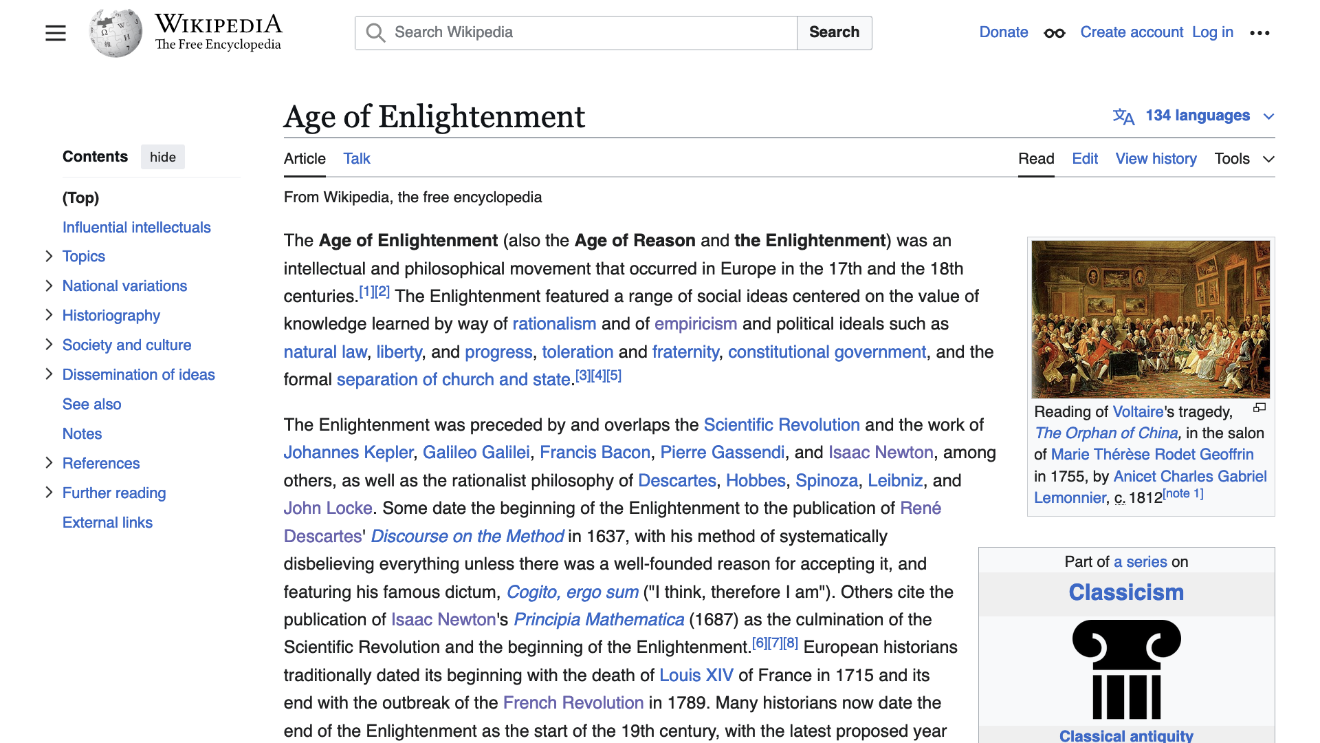1320x743 pixels.
Task: Open the appearance glasses icon
Action: pos(1054,33)
